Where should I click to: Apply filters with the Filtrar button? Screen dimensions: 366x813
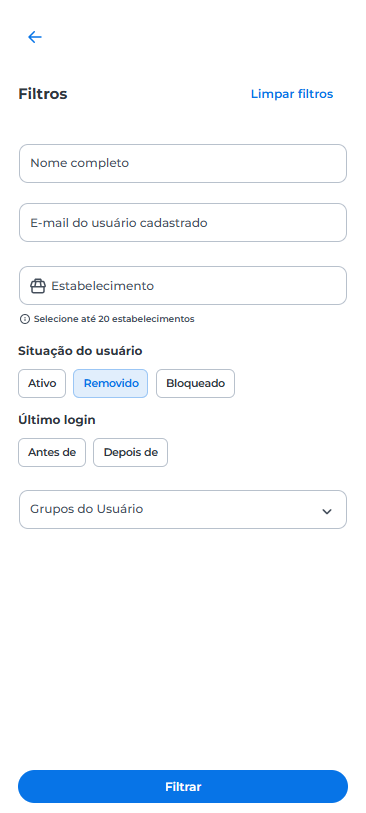click(x=183, y=787)
